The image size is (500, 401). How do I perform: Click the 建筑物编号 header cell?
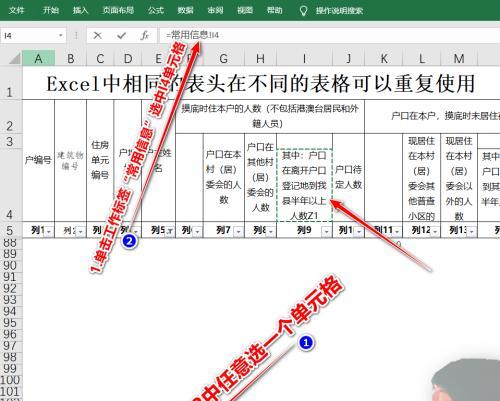(70, 160)
